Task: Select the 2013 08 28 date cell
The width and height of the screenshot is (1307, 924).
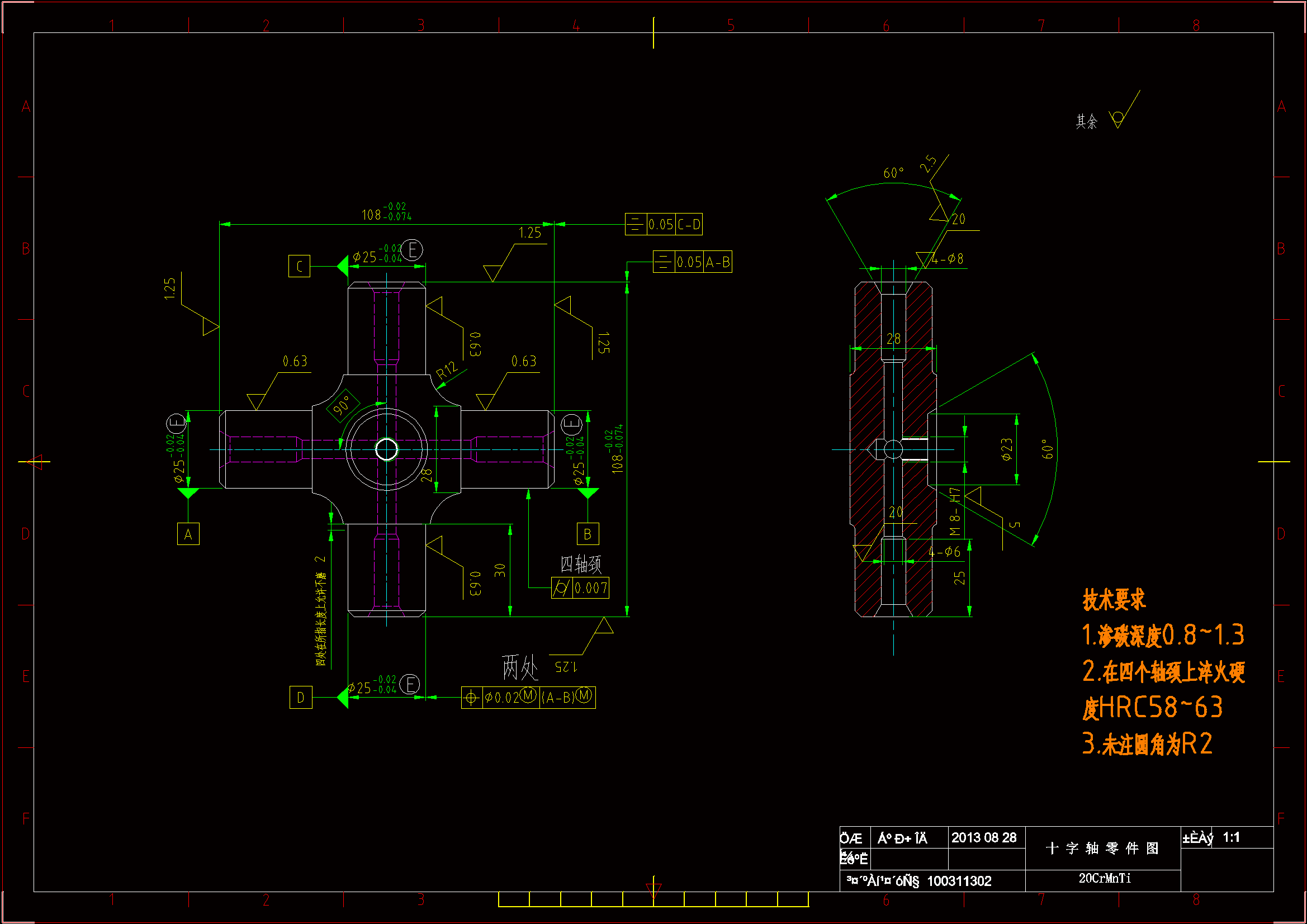Action: click(984, 837)
